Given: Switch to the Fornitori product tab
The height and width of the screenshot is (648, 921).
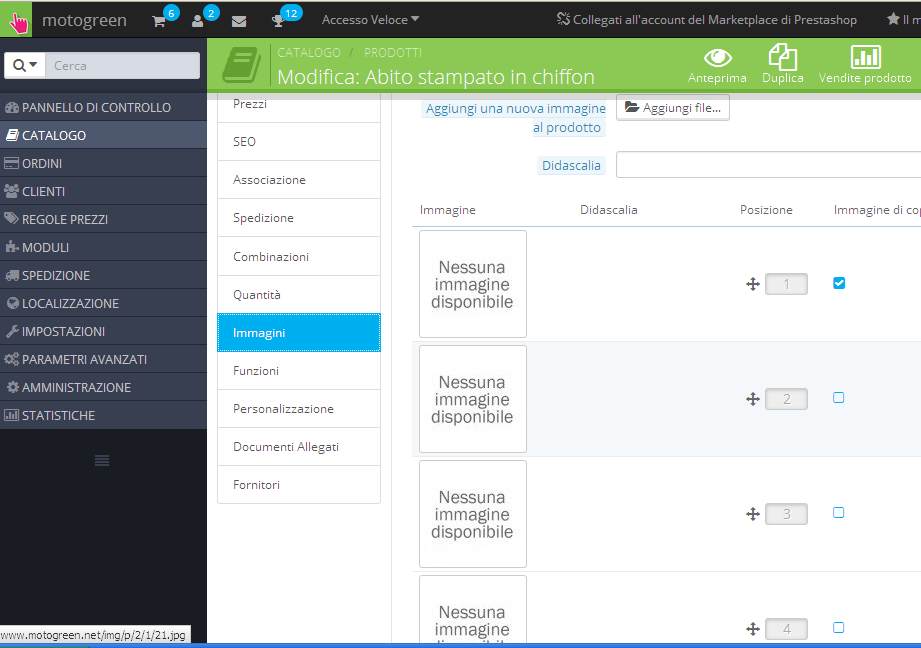Looking at the screenshot, I should 299,485.
